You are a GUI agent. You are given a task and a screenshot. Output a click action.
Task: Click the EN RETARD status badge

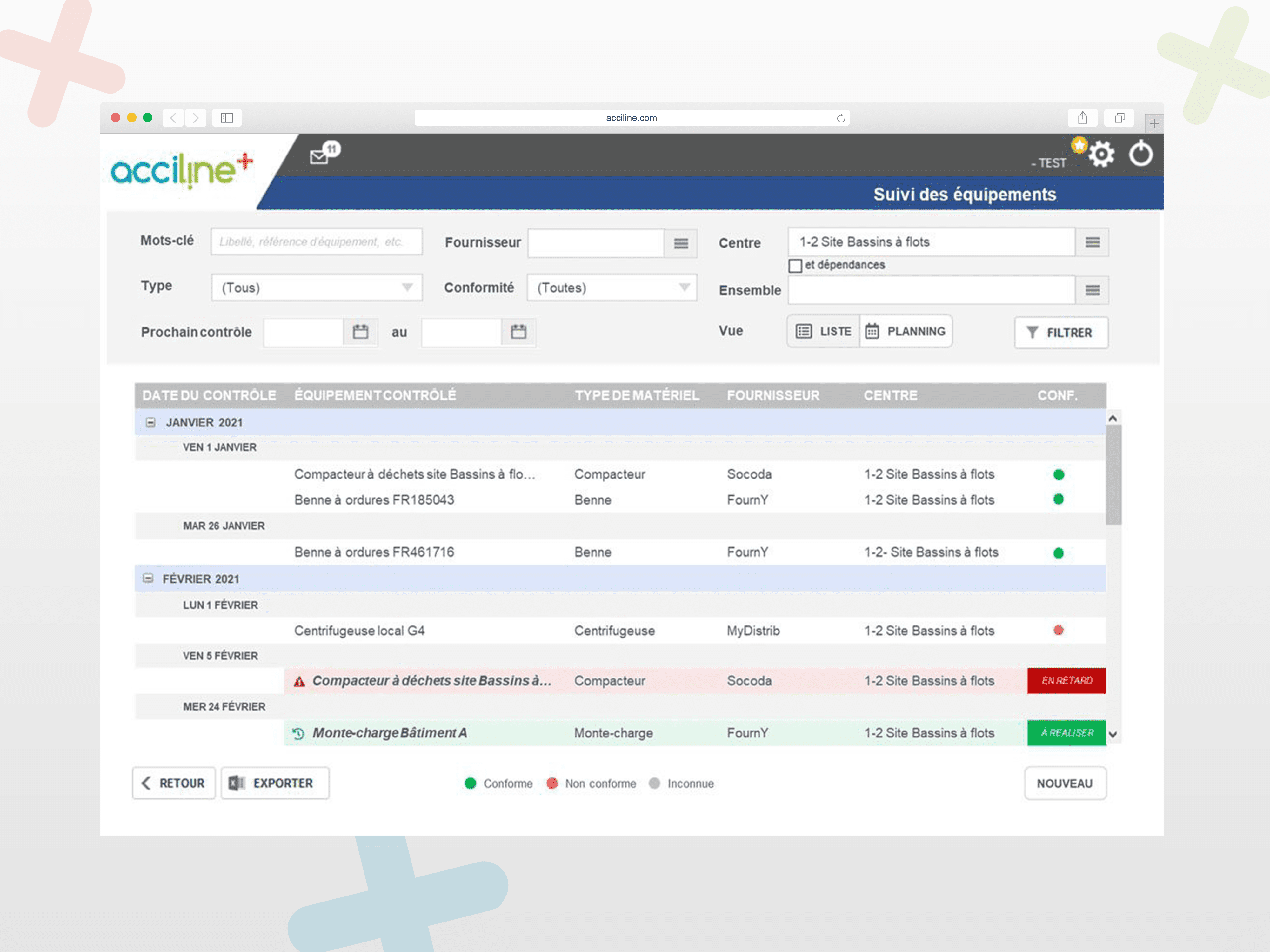[1066, 681]
